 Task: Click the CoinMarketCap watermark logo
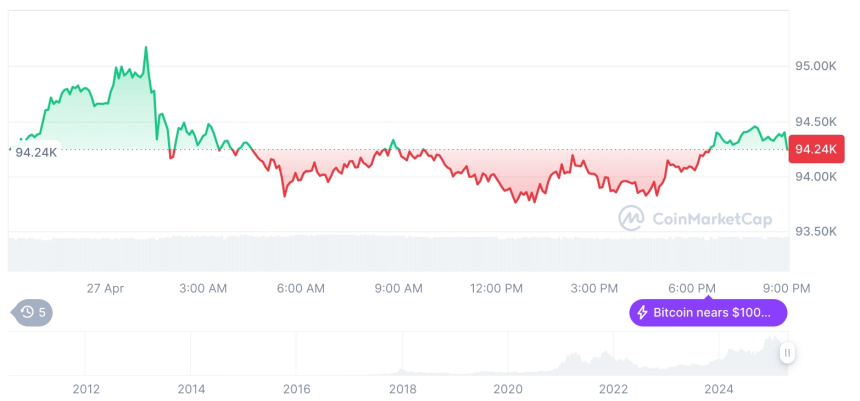click(x=694, y=219)
